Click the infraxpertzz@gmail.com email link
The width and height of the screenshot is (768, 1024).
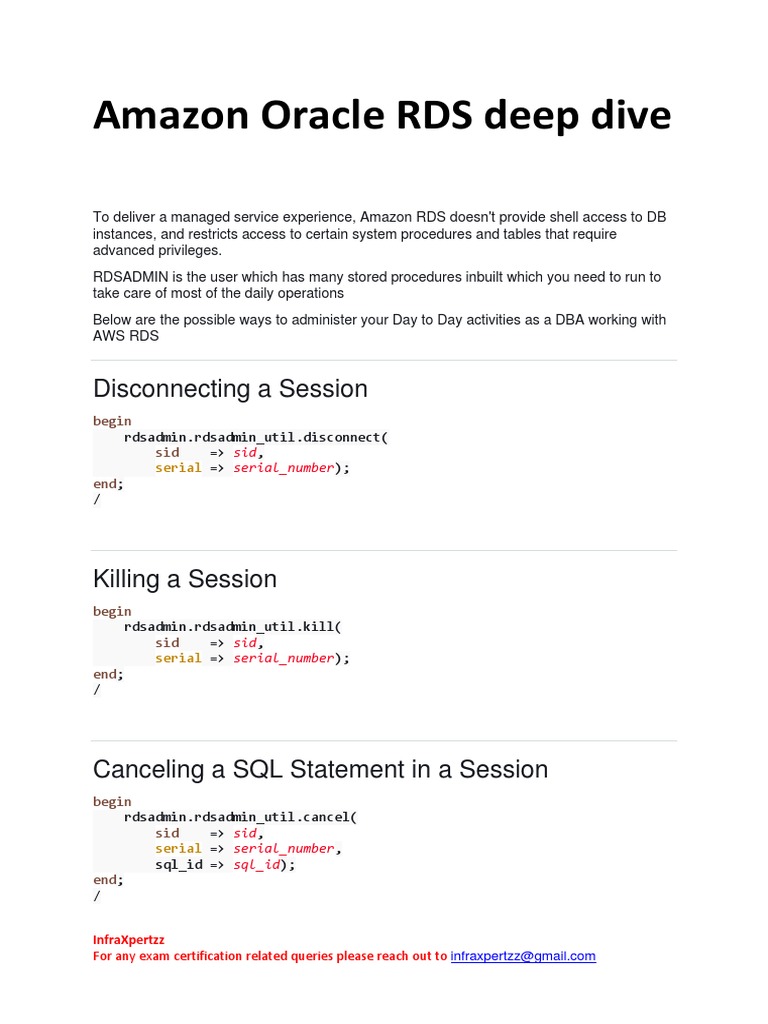pos(523,956)
